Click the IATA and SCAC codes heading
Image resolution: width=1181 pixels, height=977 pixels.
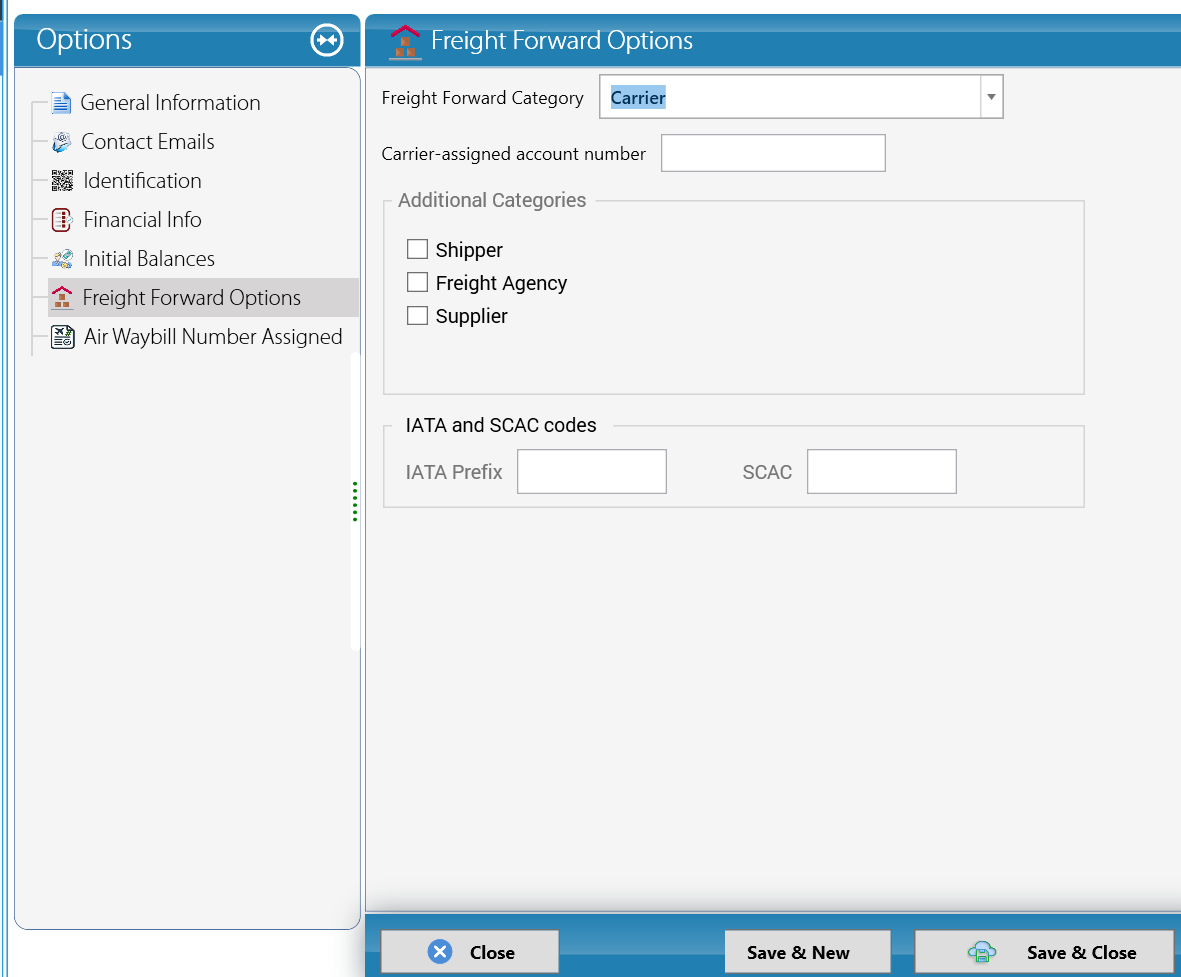pos(501,426)
